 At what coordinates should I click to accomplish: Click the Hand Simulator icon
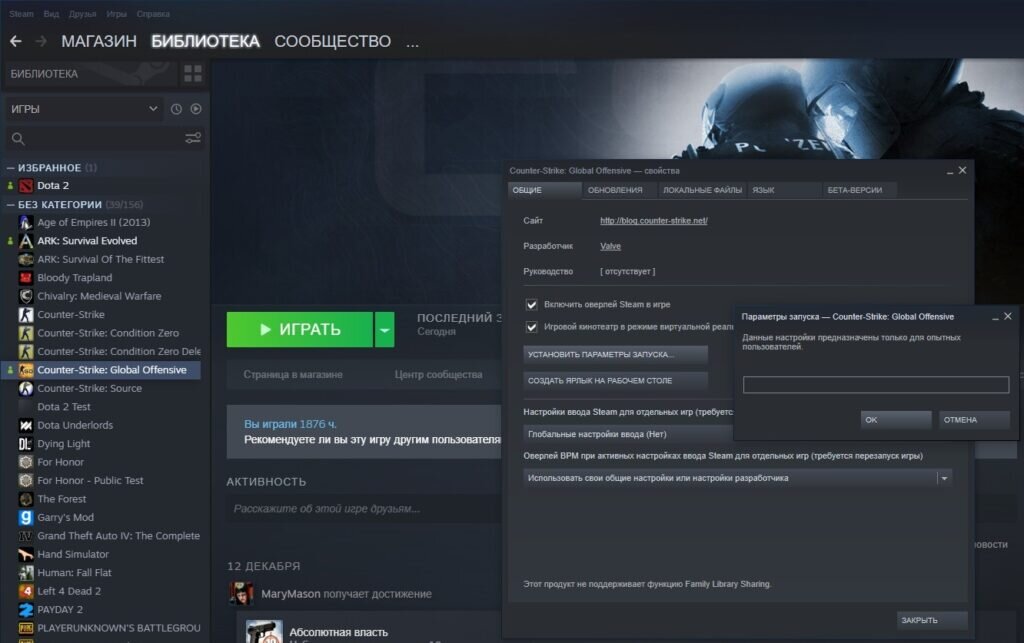tap(26, 554)
